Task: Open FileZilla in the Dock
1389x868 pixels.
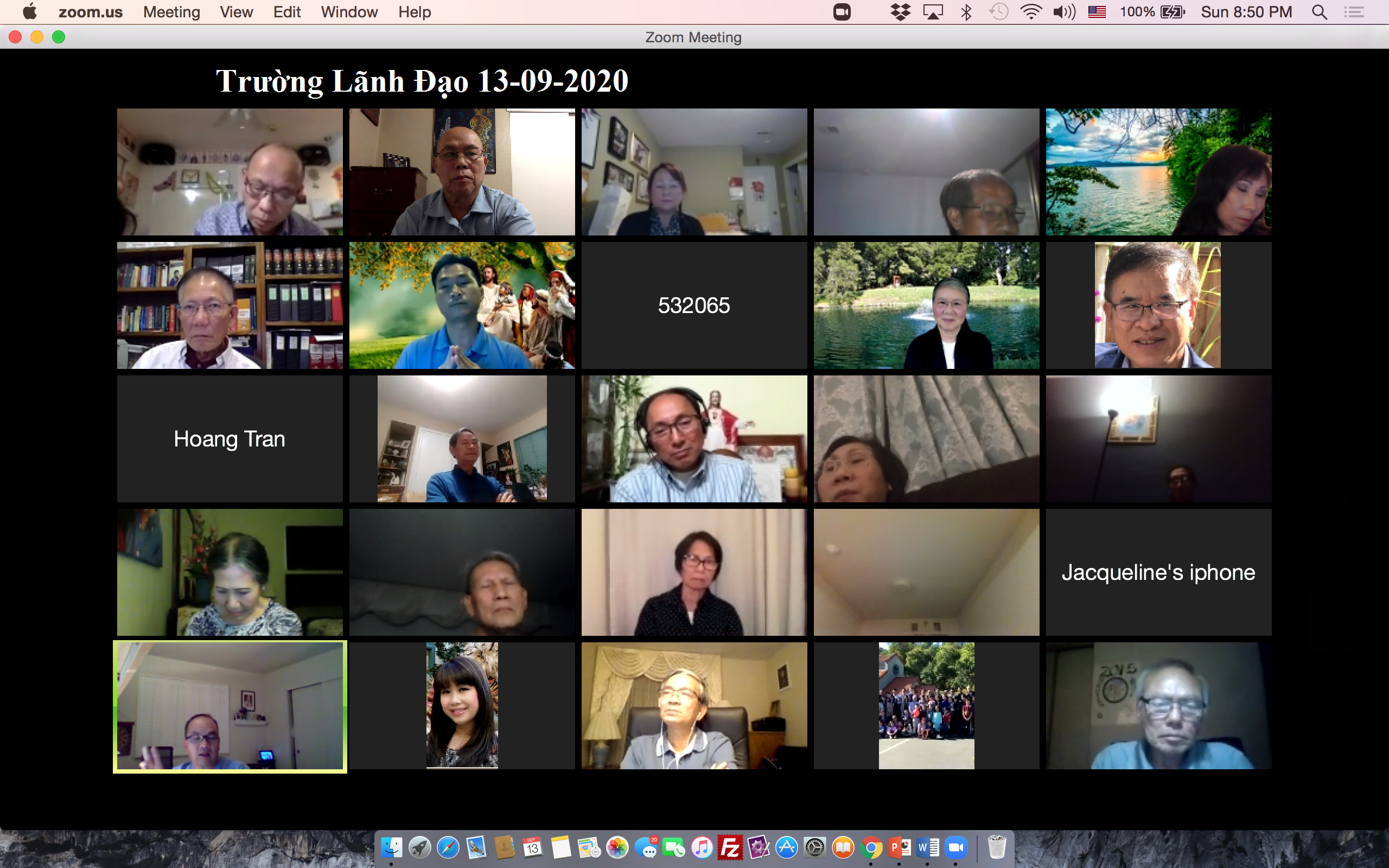Action: (730, 847)
